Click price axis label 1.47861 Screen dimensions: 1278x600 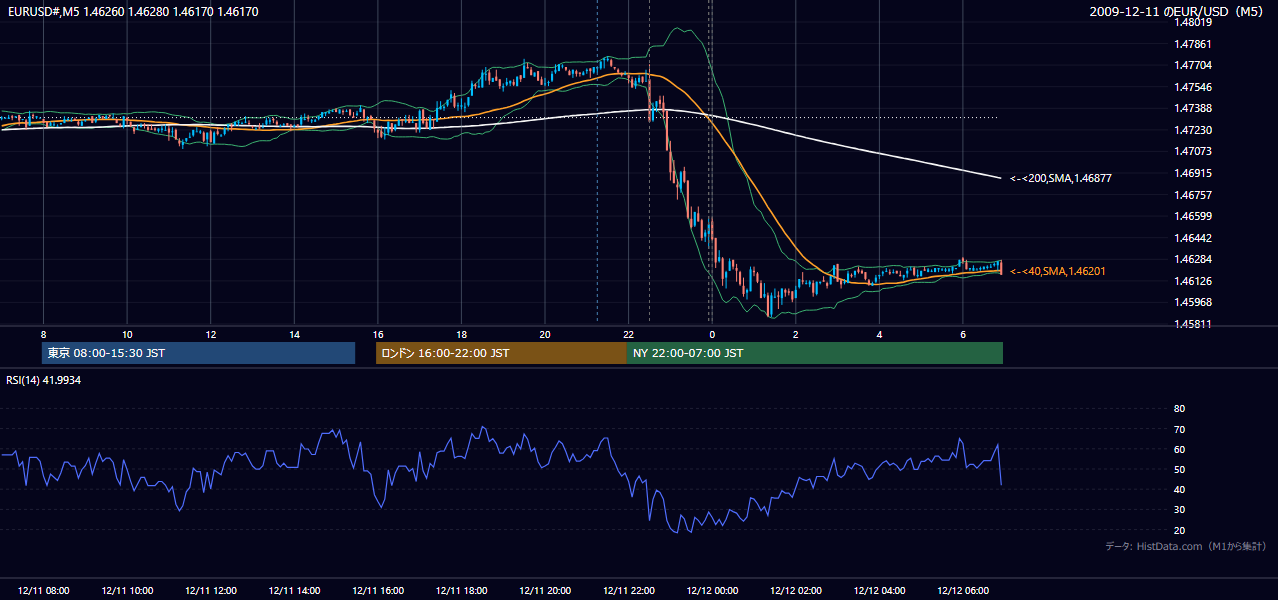(x=1194, y=44)
